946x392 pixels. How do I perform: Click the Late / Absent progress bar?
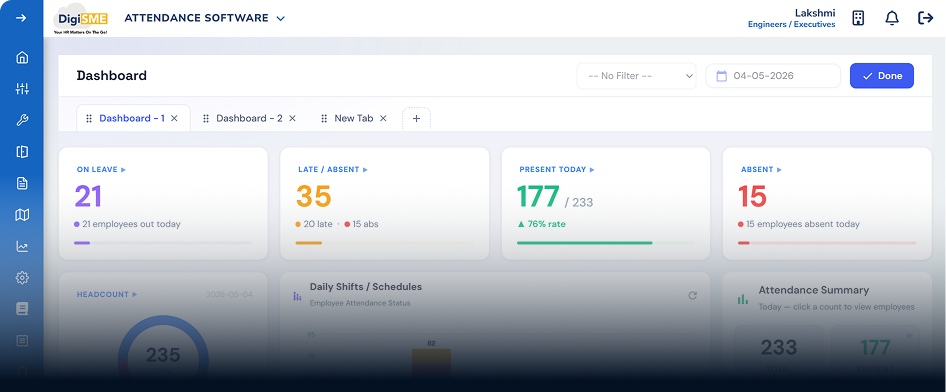[384, 243]
